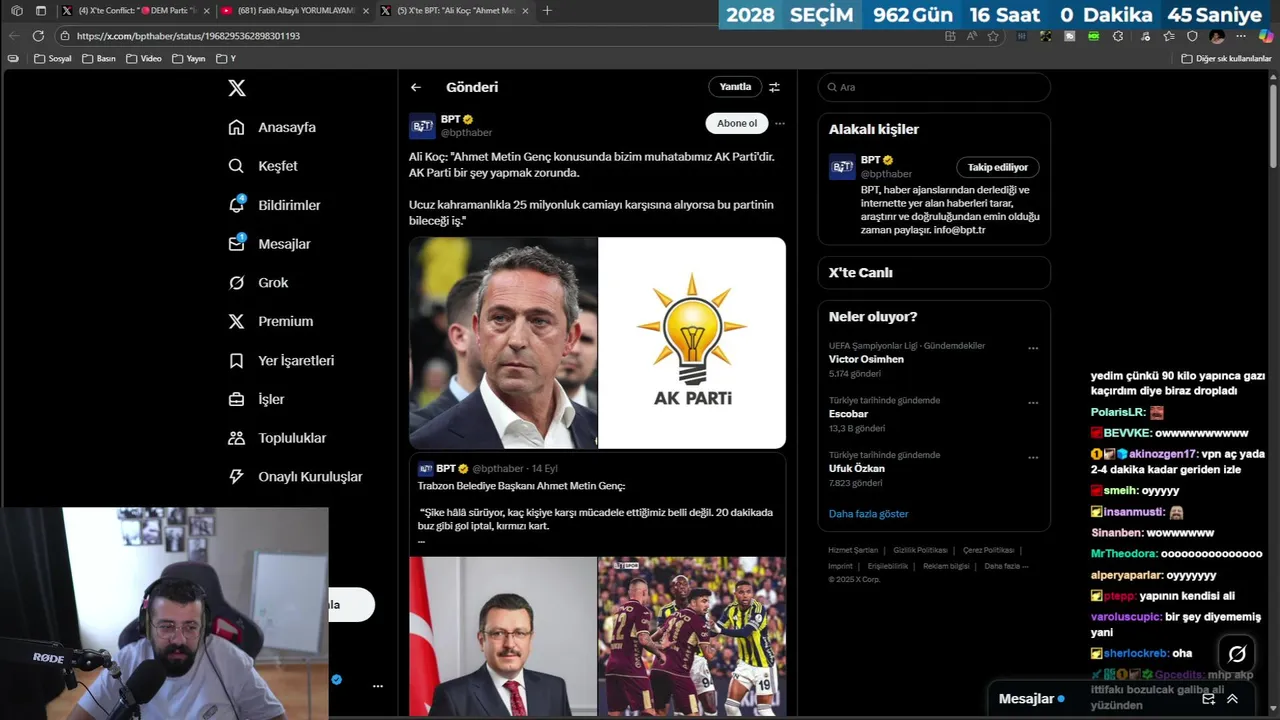Compose new message icon in Mesajlar drawer
This screenshot has height=720, width=1280.
tap(1208, 699)
